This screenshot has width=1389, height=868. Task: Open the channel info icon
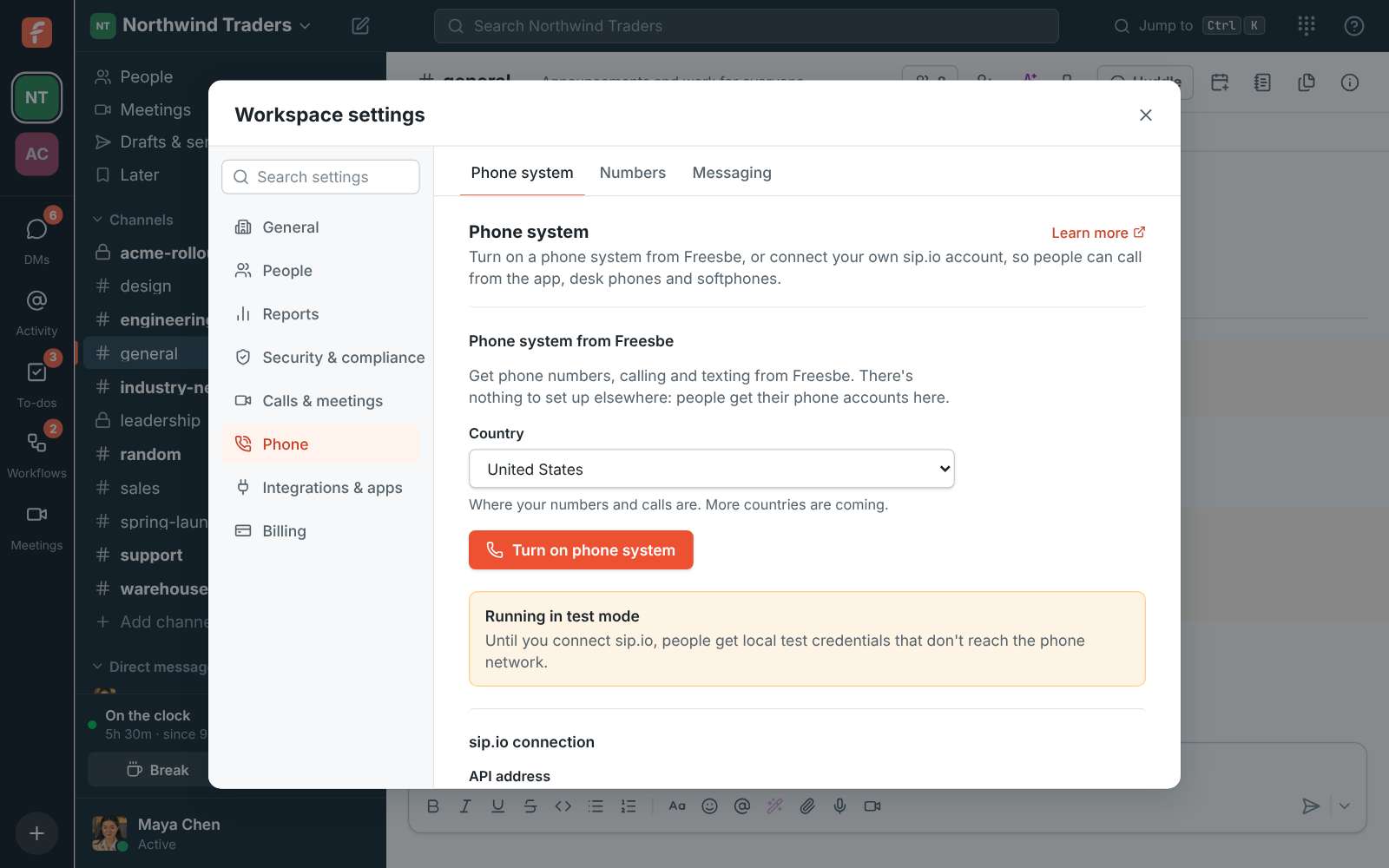(x=1349, y=82)
